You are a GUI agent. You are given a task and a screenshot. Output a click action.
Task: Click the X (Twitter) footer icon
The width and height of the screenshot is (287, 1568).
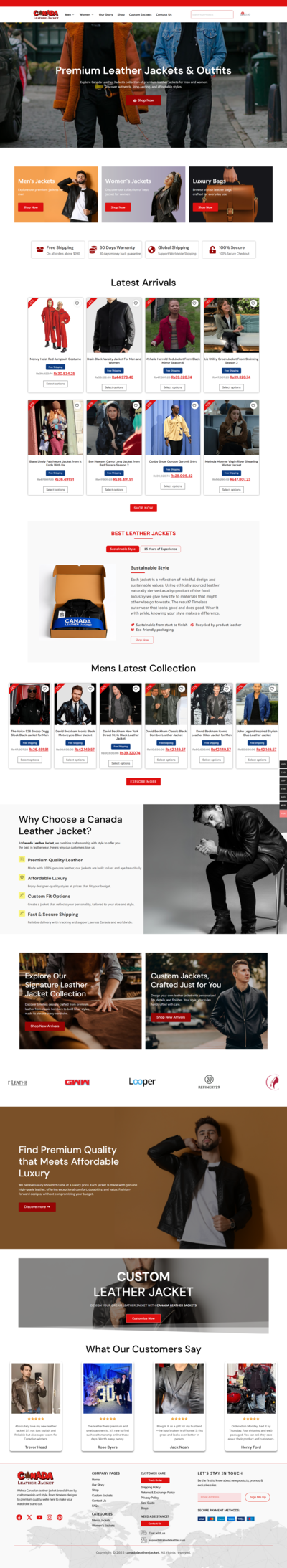click(29, 1517)
